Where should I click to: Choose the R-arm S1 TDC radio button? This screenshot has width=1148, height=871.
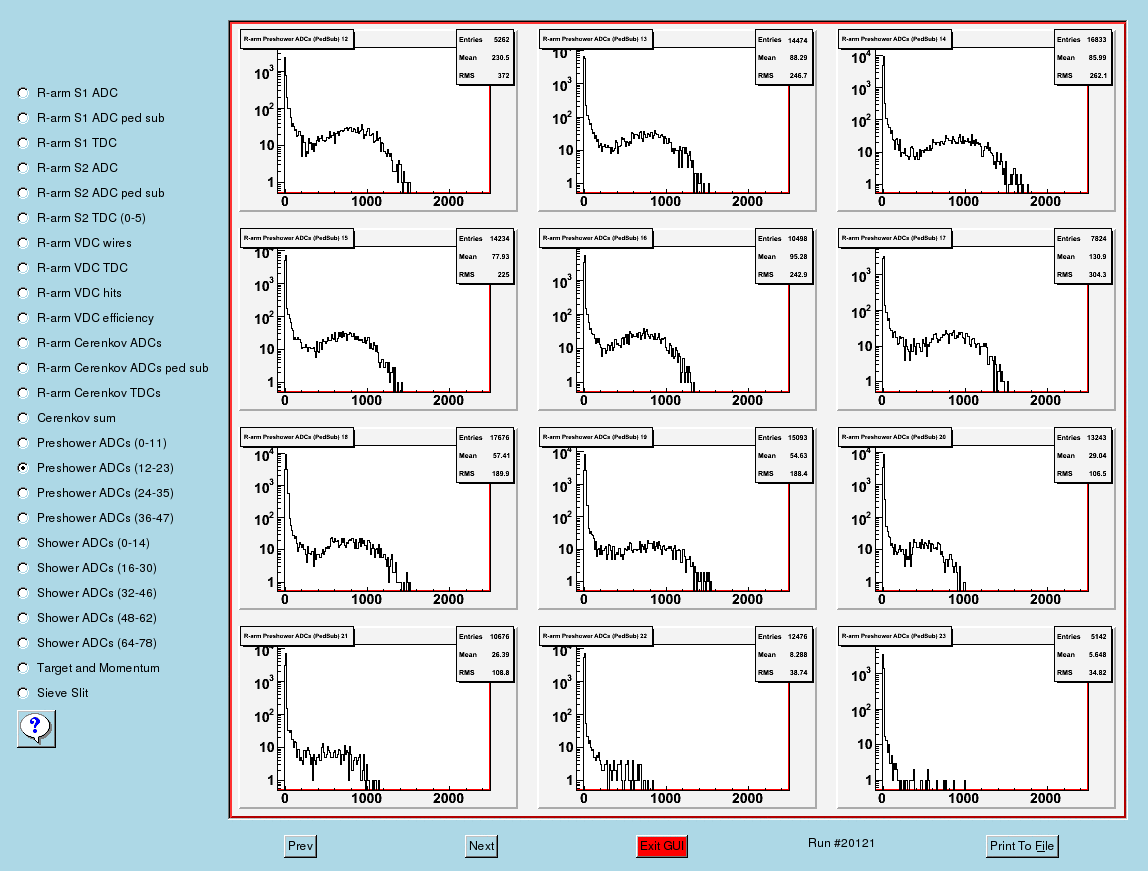coord(23,143)
